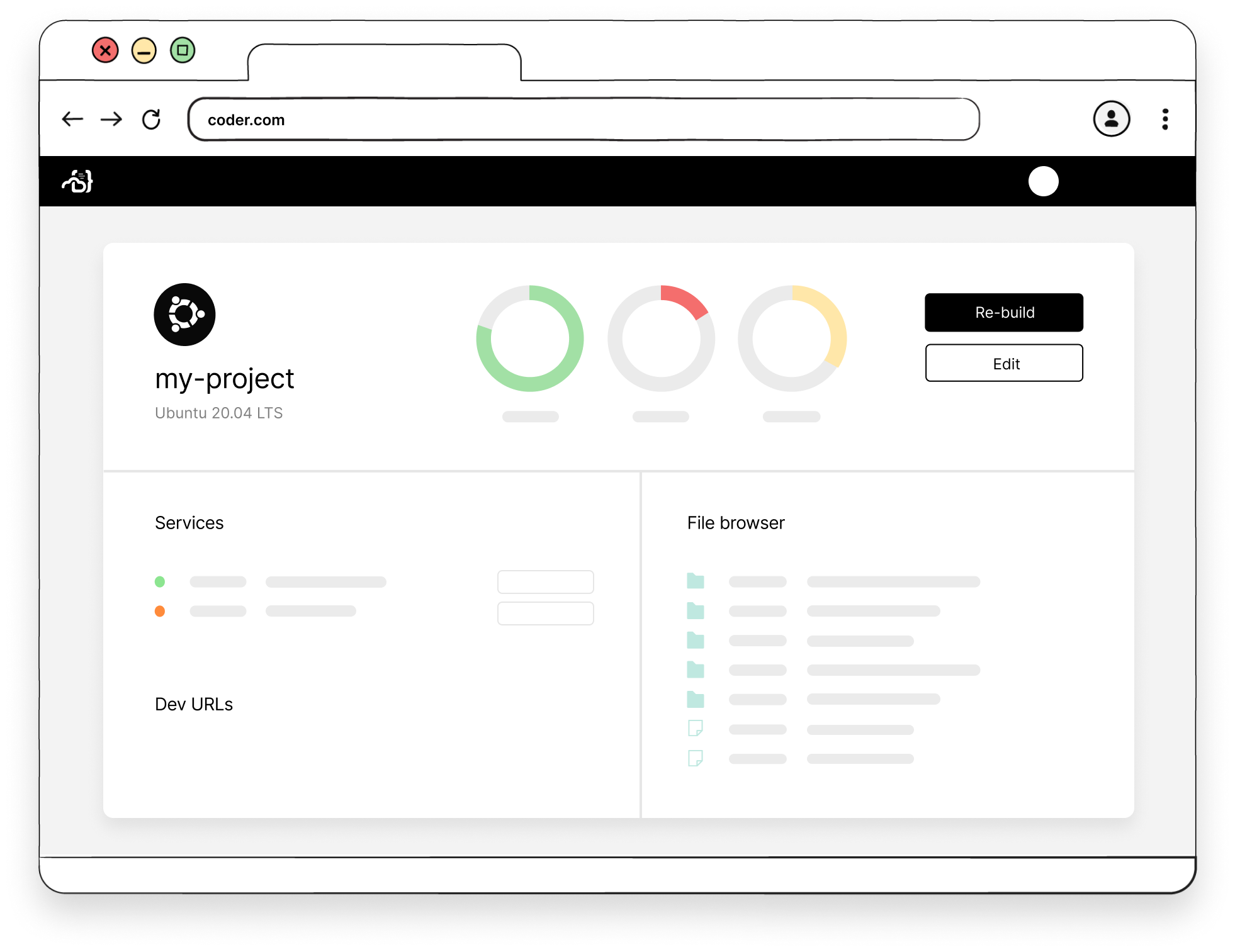The height and width of the screenshot is (952, 1235).
Task: Click the Coder logo in the navbar
Action: [77, 182]
